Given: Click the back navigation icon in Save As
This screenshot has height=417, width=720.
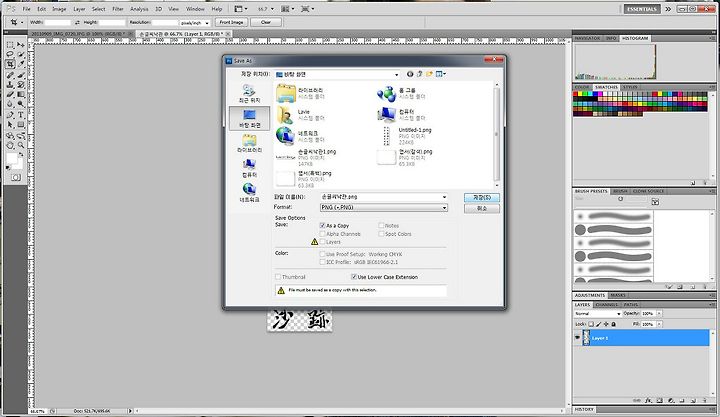Looking at the screenshot, I should point(410,74).
